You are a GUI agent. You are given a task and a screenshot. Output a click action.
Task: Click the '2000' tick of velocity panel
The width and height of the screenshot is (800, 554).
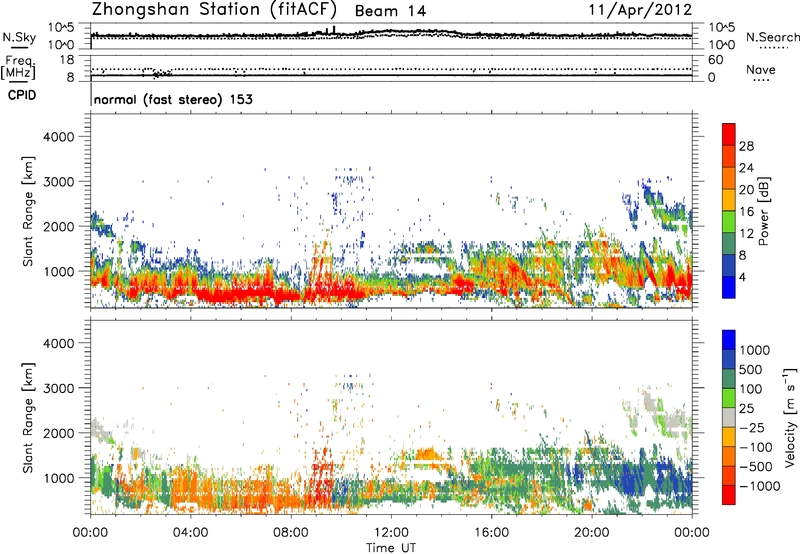pos(58,433)
